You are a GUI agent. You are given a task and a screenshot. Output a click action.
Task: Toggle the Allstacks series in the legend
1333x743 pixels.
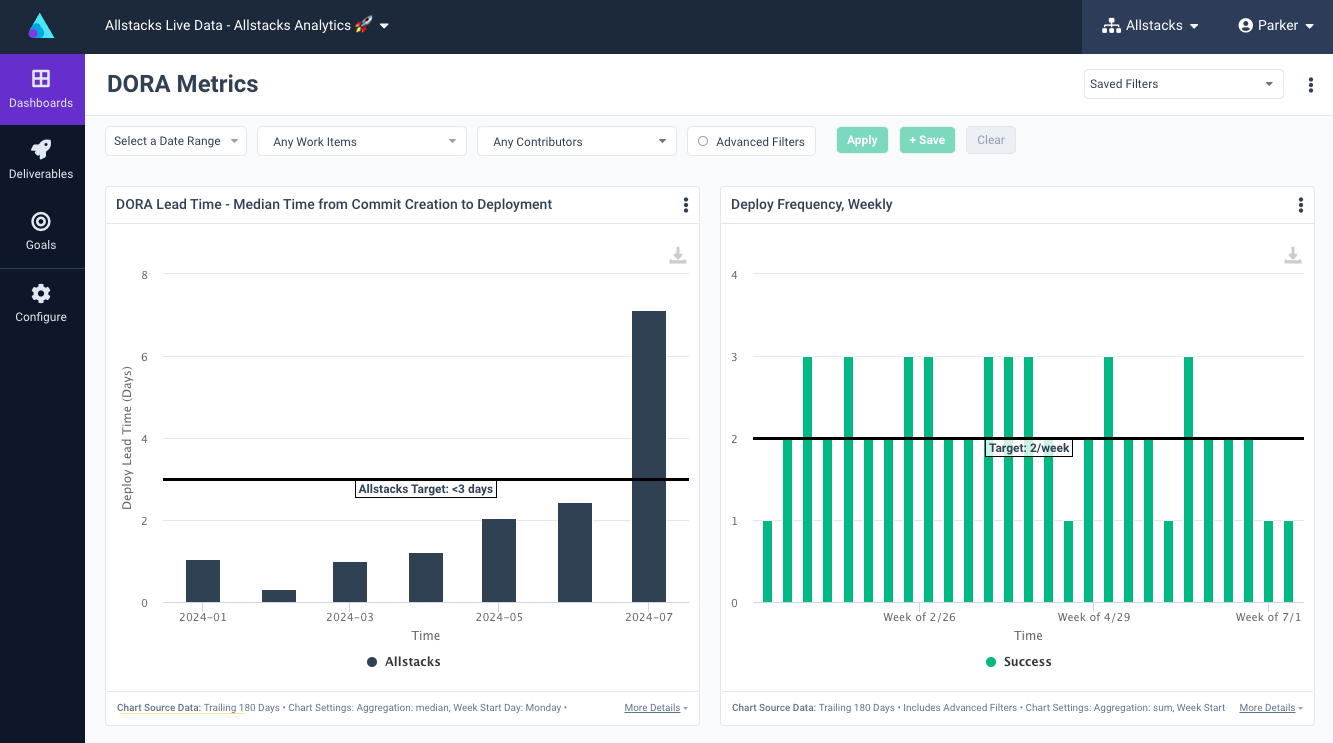[403, 661]
